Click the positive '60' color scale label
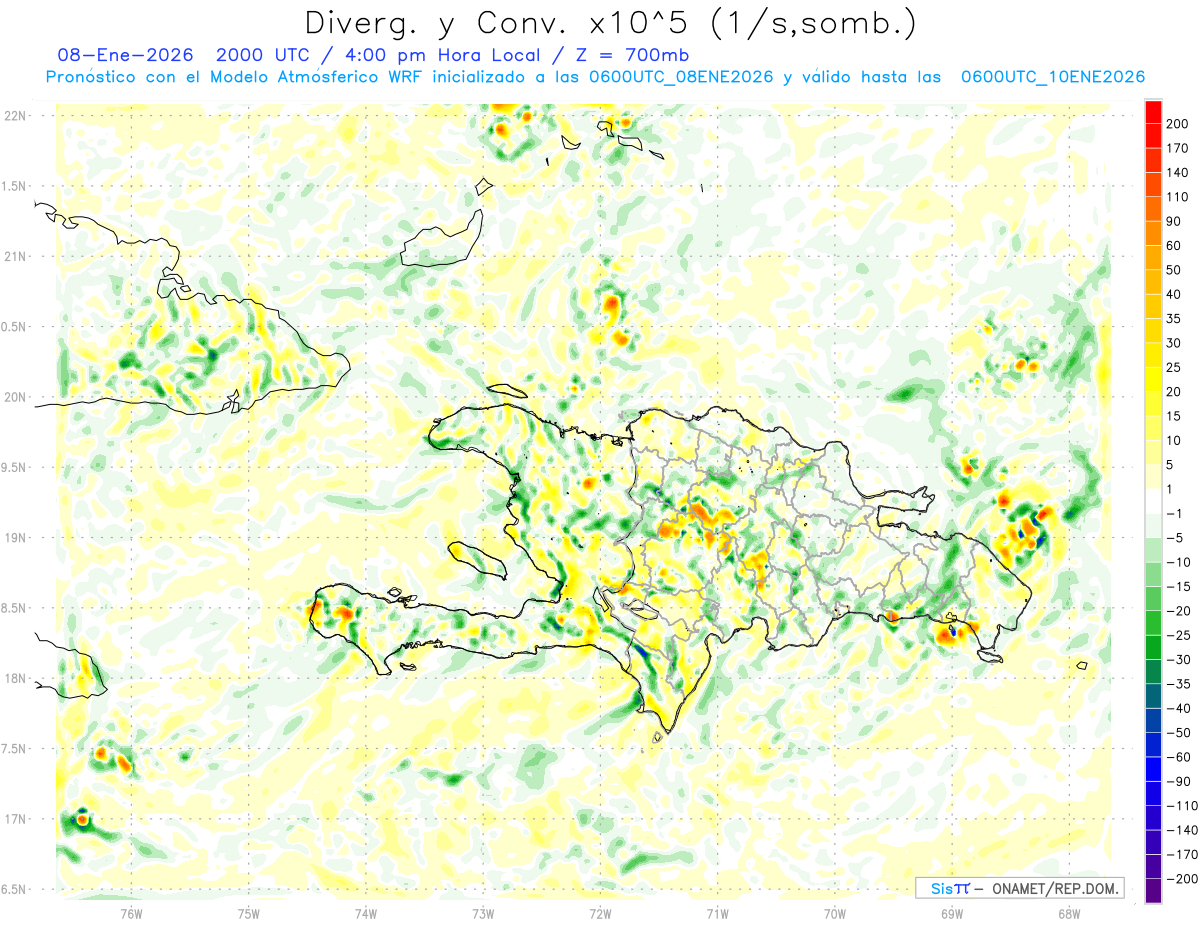This screenshot has width=1200, height=927. point(1176,245)
